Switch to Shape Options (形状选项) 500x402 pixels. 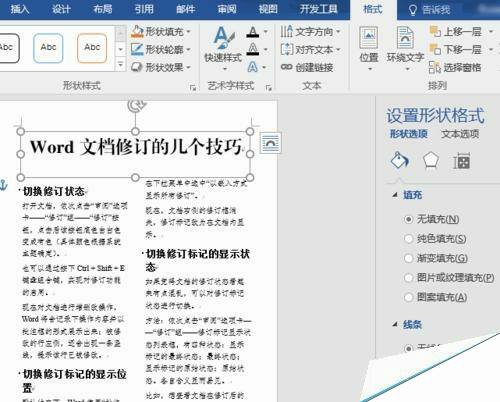click(409, 134)
